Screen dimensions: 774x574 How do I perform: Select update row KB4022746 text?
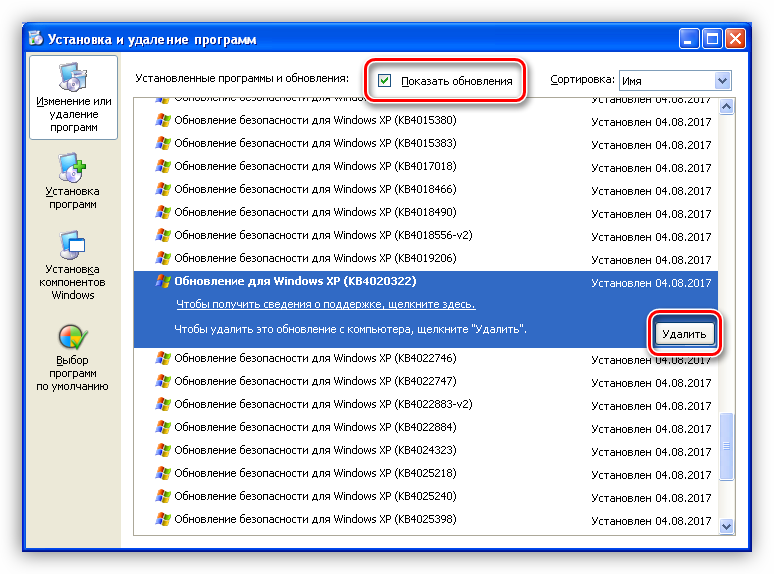point(315,358)
